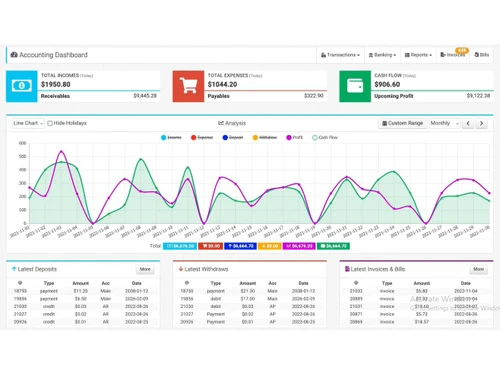Viewport: 500px width, 375px height.
Task: Click invoice ID 20869
Action: tap(356, 322)
